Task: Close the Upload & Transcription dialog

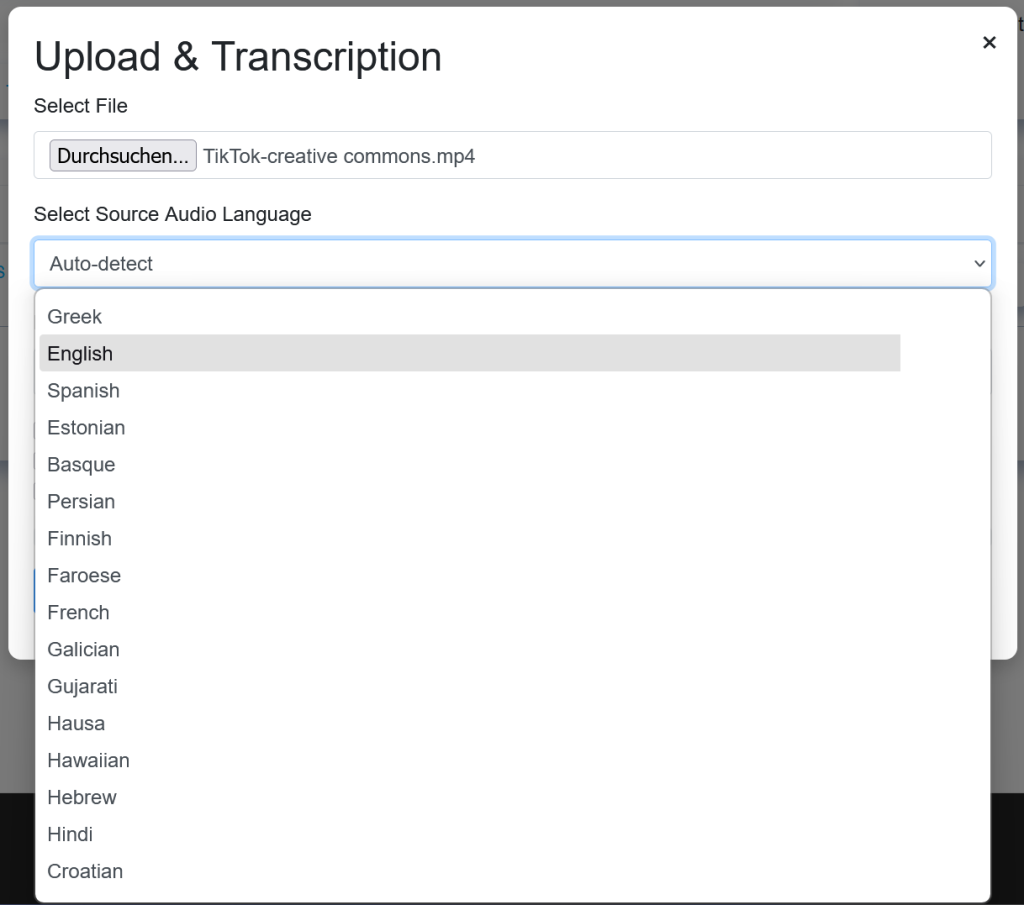Action: [989, 42]
